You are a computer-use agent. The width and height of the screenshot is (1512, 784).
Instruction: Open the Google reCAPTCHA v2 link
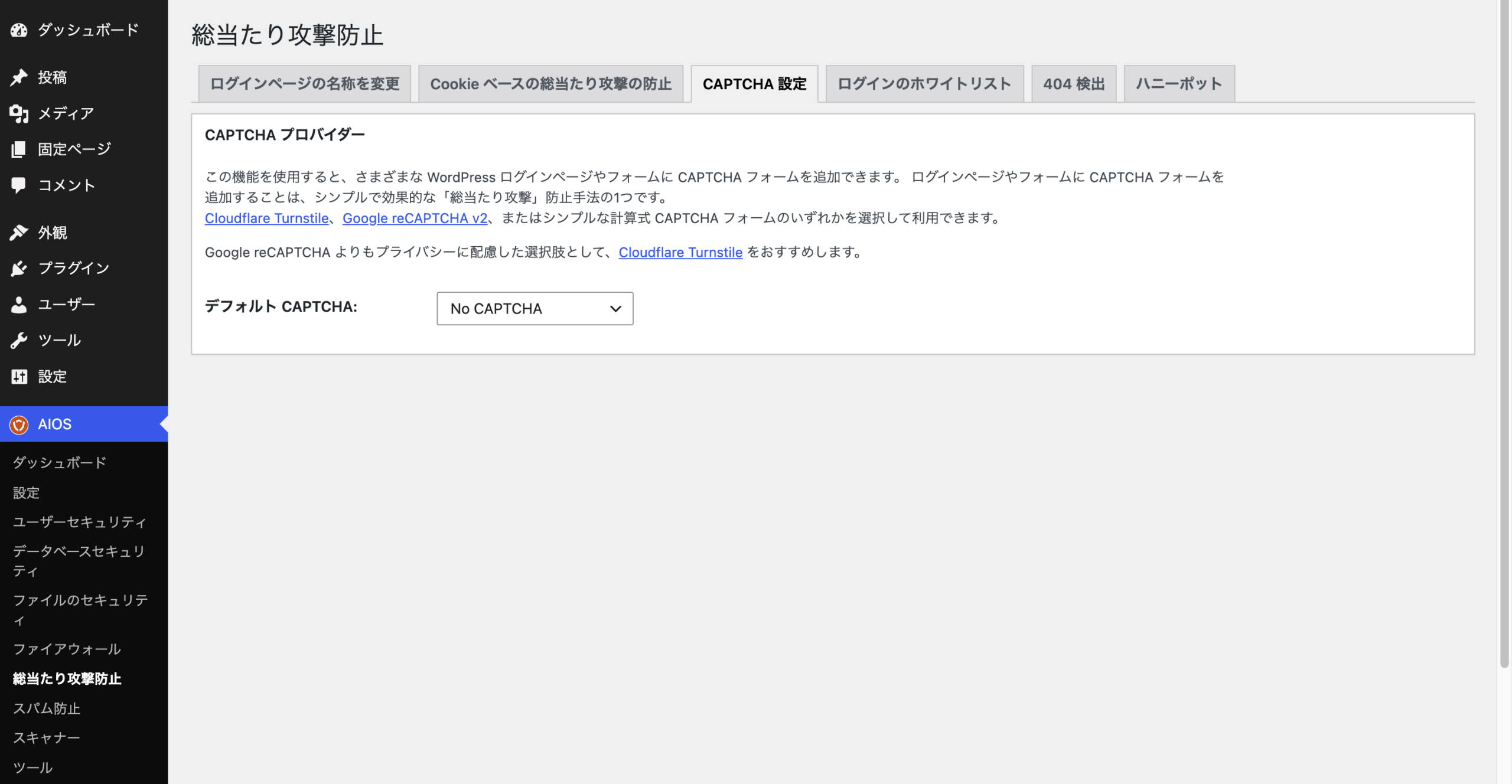[415, 218]
